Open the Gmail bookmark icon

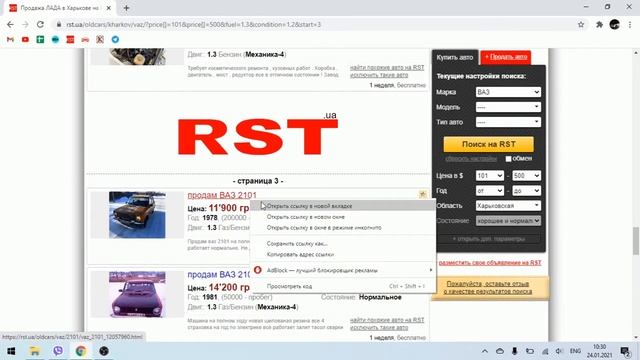tap(10, 40)
